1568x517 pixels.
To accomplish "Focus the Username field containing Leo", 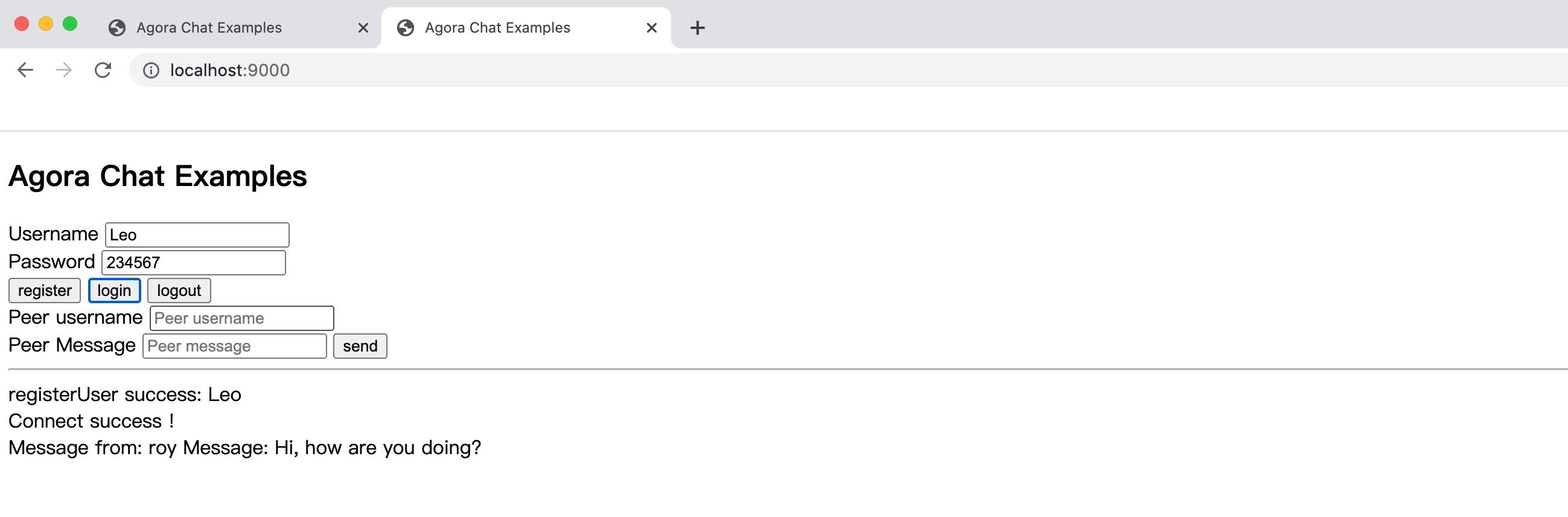I will (x=197, y=235).
